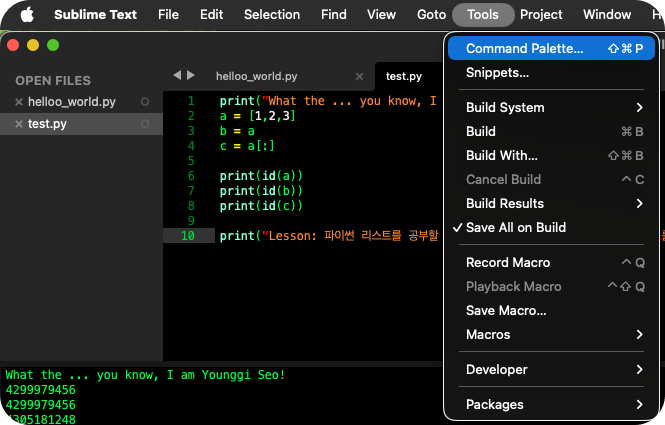Viewport: 665px width, 425px height.
Task: Select helloo_world.py in the Open Files list
Action: point(72,102)
